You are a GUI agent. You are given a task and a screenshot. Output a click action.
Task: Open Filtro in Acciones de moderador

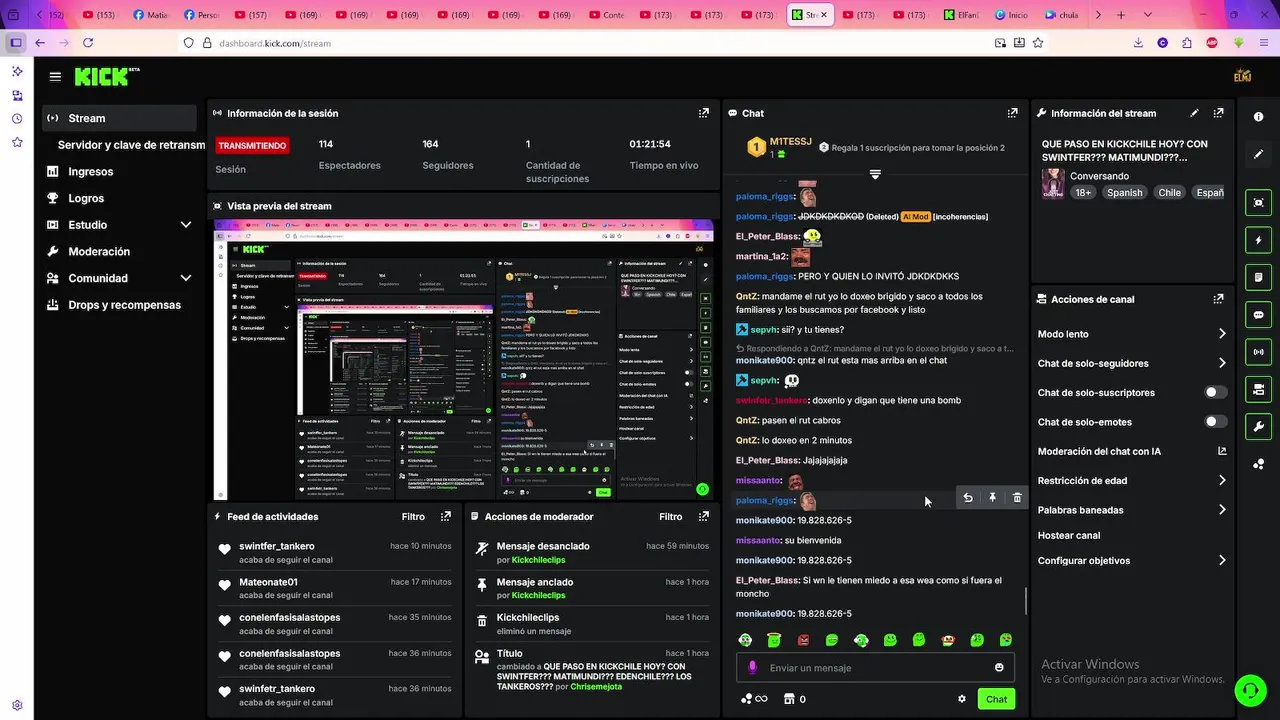(x=671, y=517)
